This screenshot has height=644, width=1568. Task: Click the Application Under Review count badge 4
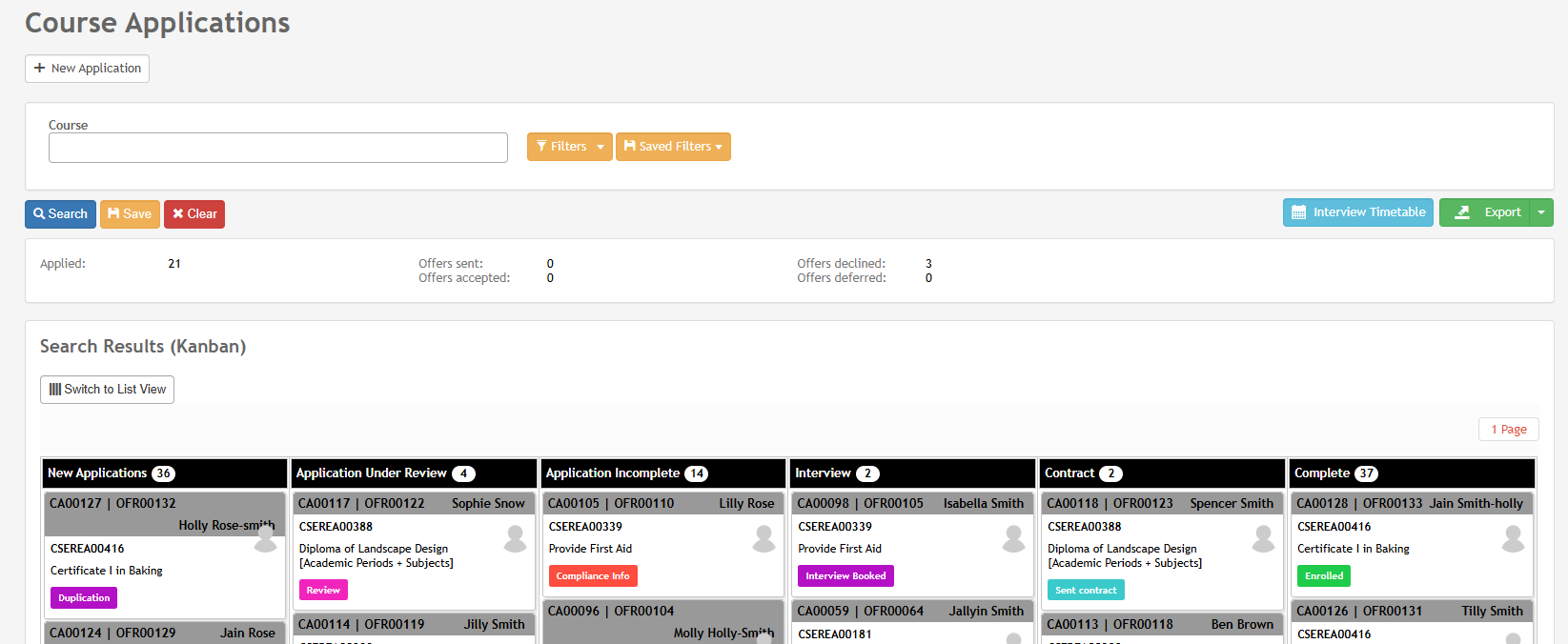pos(464,473)
